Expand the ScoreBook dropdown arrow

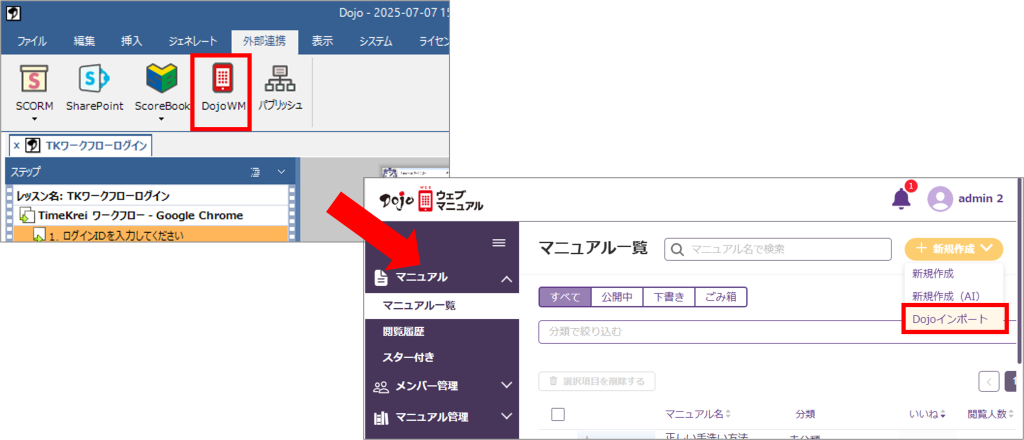(x=161, y=119)
